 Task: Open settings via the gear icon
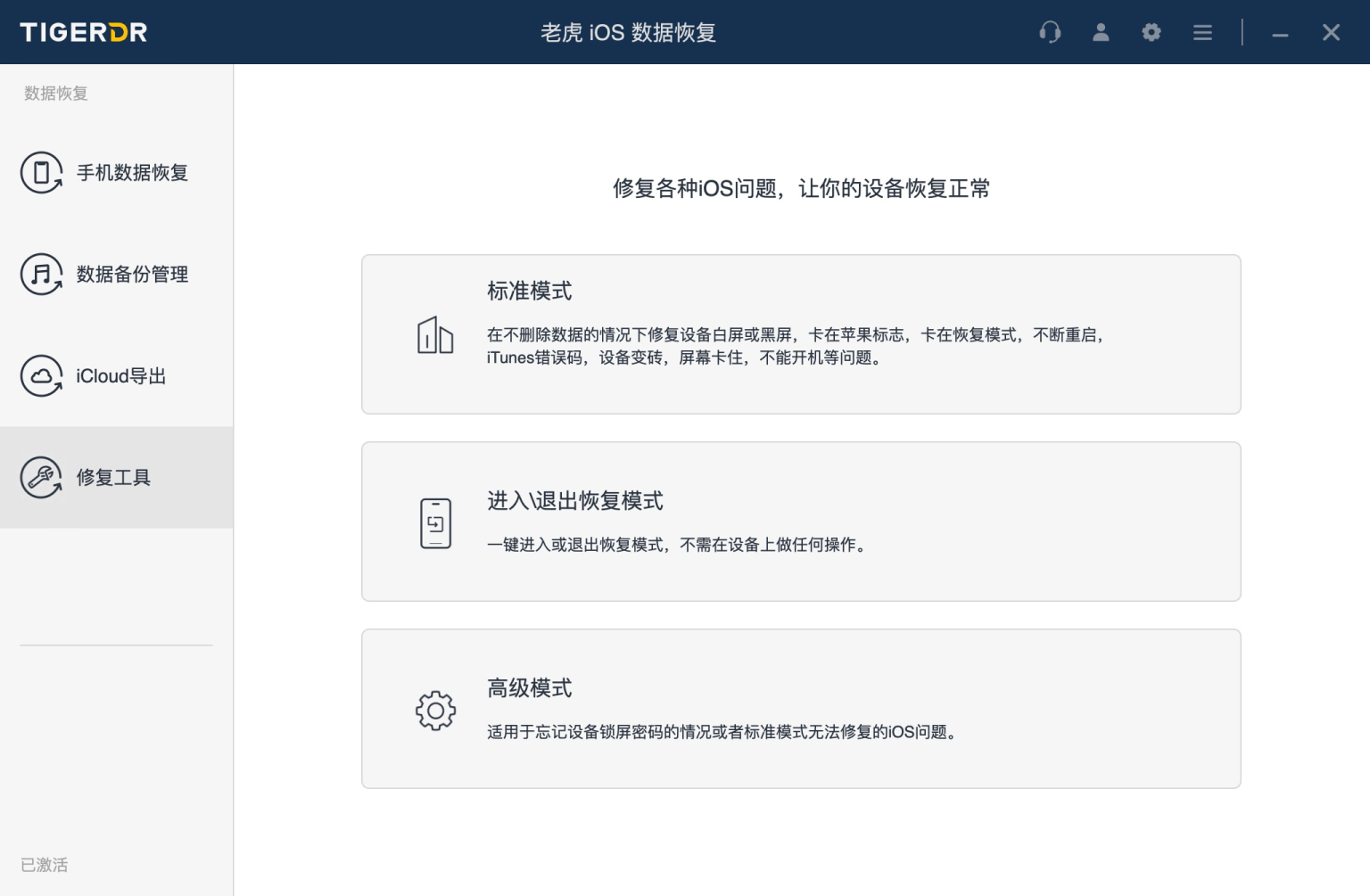click(x=1151, y=33)
